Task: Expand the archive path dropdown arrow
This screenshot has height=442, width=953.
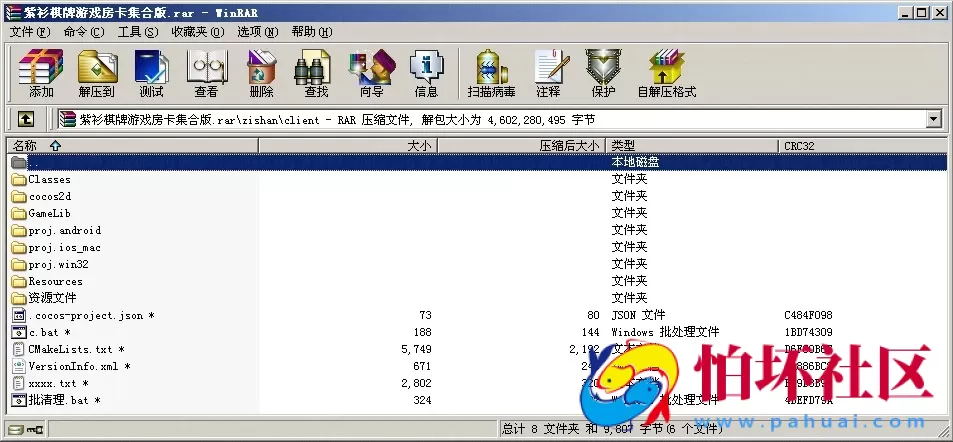Action: pyautogui.click(x=934, y=119)
